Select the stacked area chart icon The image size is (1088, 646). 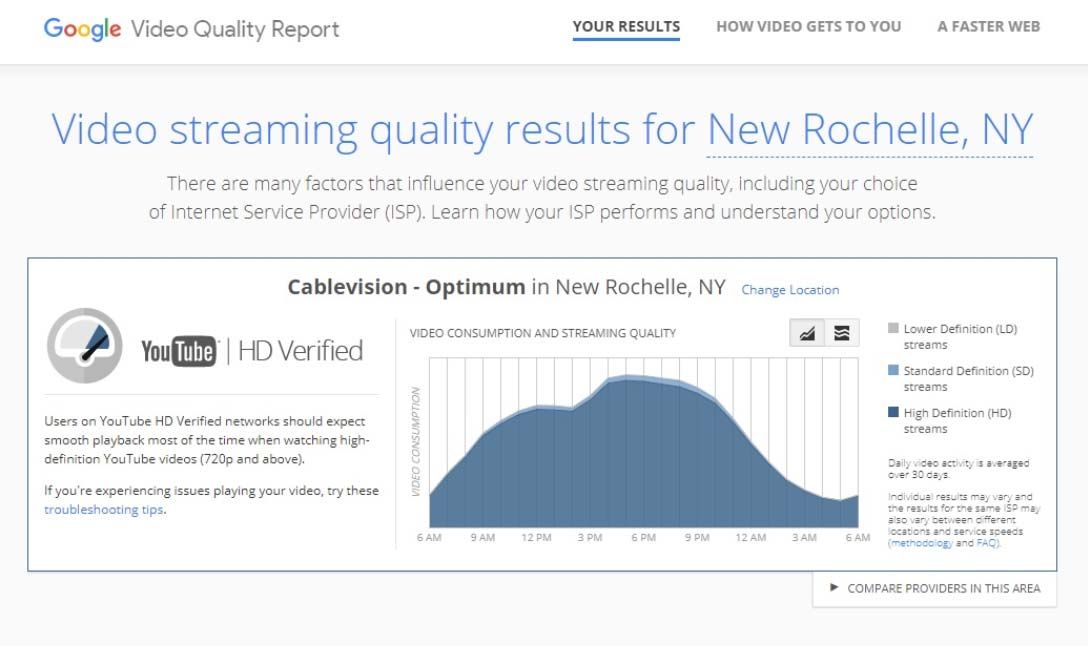tap(843, 332)
